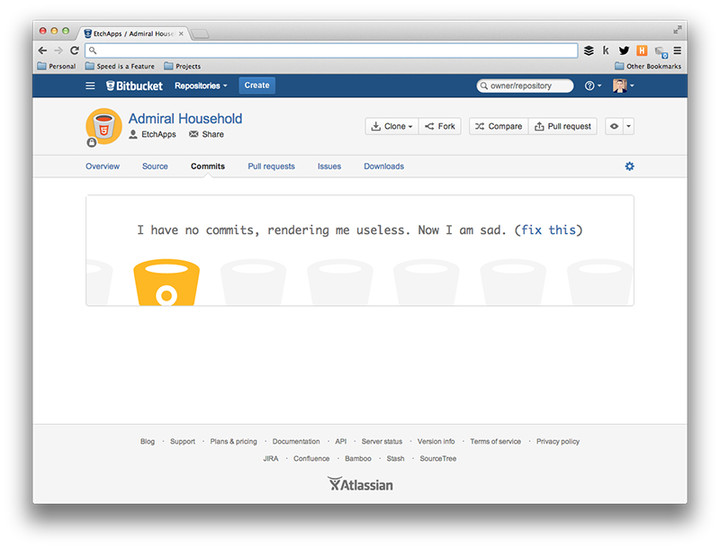The width and height of the screenshot is (720, 549).
Task: Click the Atlassian logo in footer
Action: click(x=360, y=484)
